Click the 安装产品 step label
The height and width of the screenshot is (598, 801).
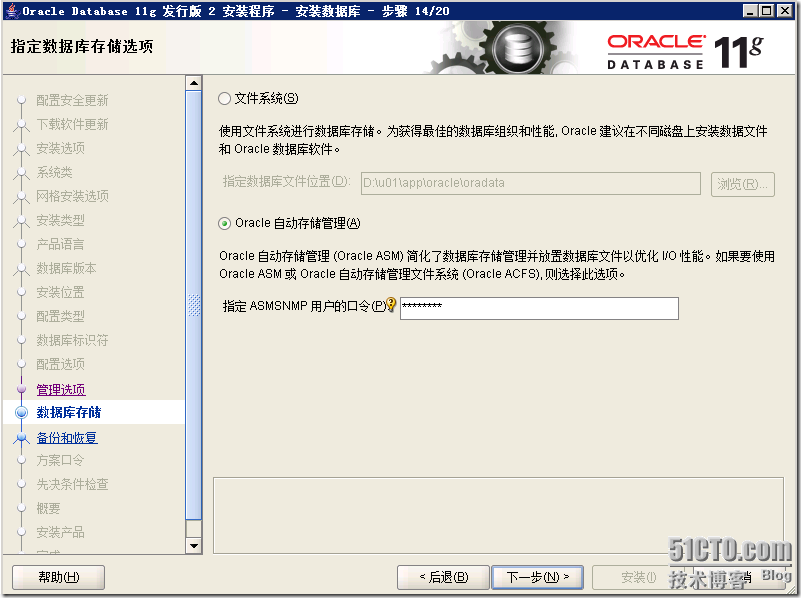click(x=60, y=533)
